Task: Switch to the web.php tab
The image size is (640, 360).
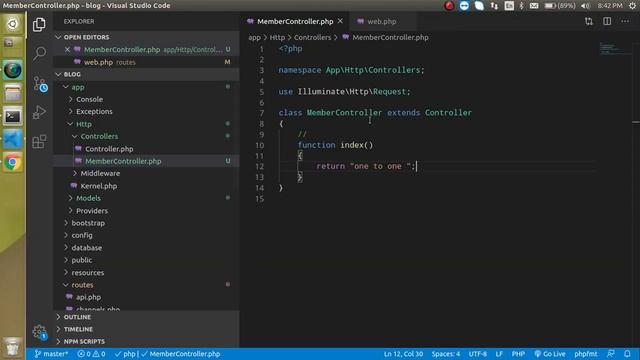Action: tap(382, 21)
